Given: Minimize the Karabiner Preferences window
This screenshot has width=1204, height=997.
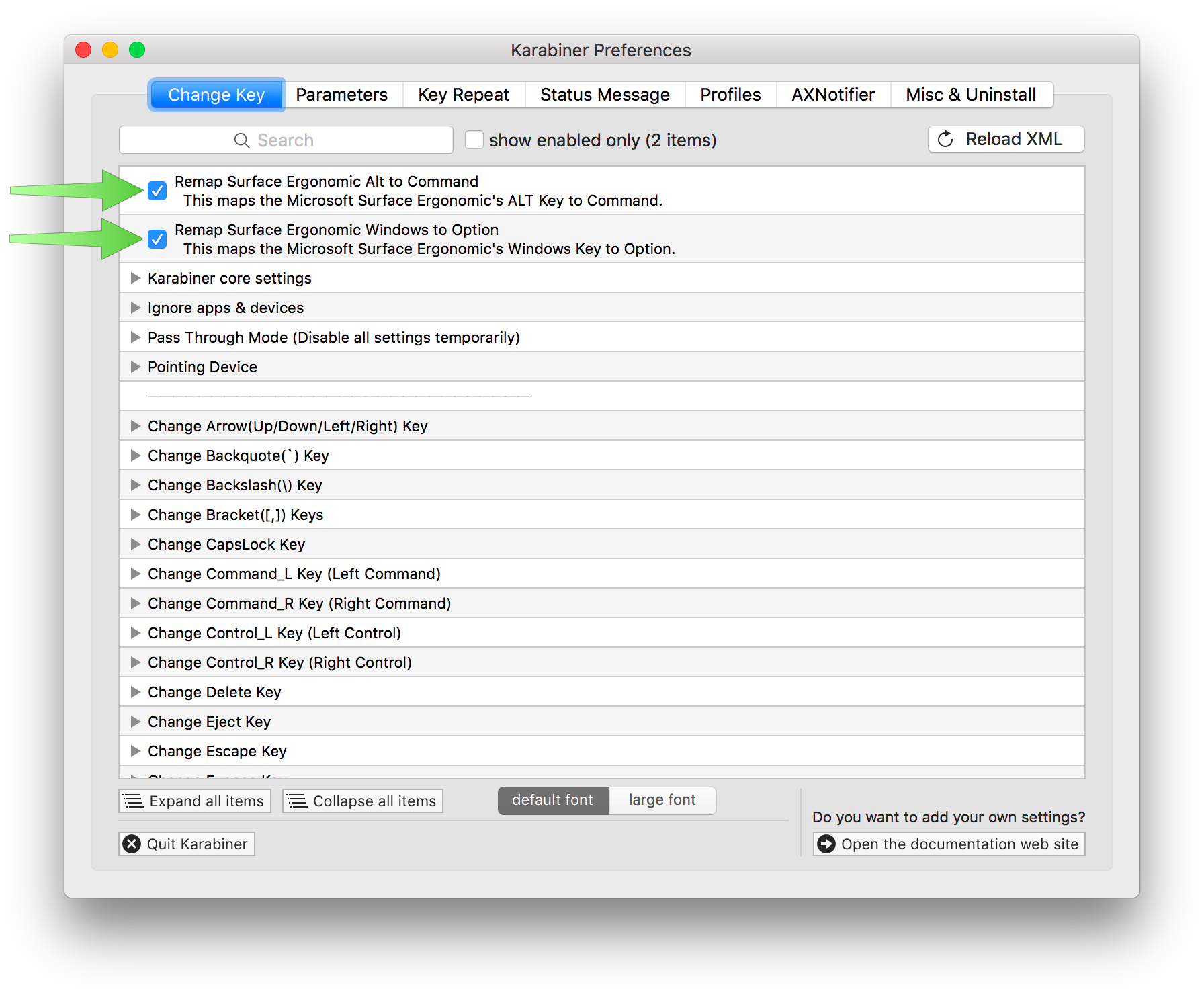Looking at the screenshot, I should 110,50.
